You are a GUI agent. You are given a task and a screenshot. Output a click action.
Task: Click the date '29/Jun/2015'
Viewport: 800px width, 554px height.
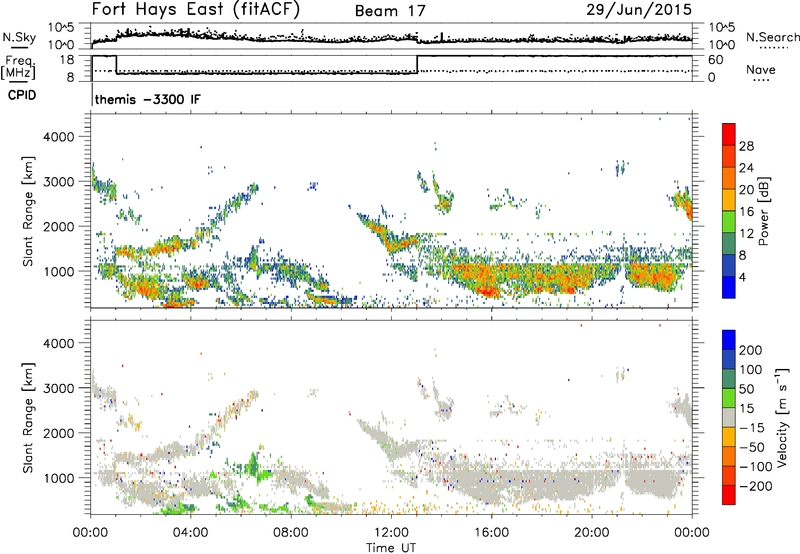pos(639,9)
